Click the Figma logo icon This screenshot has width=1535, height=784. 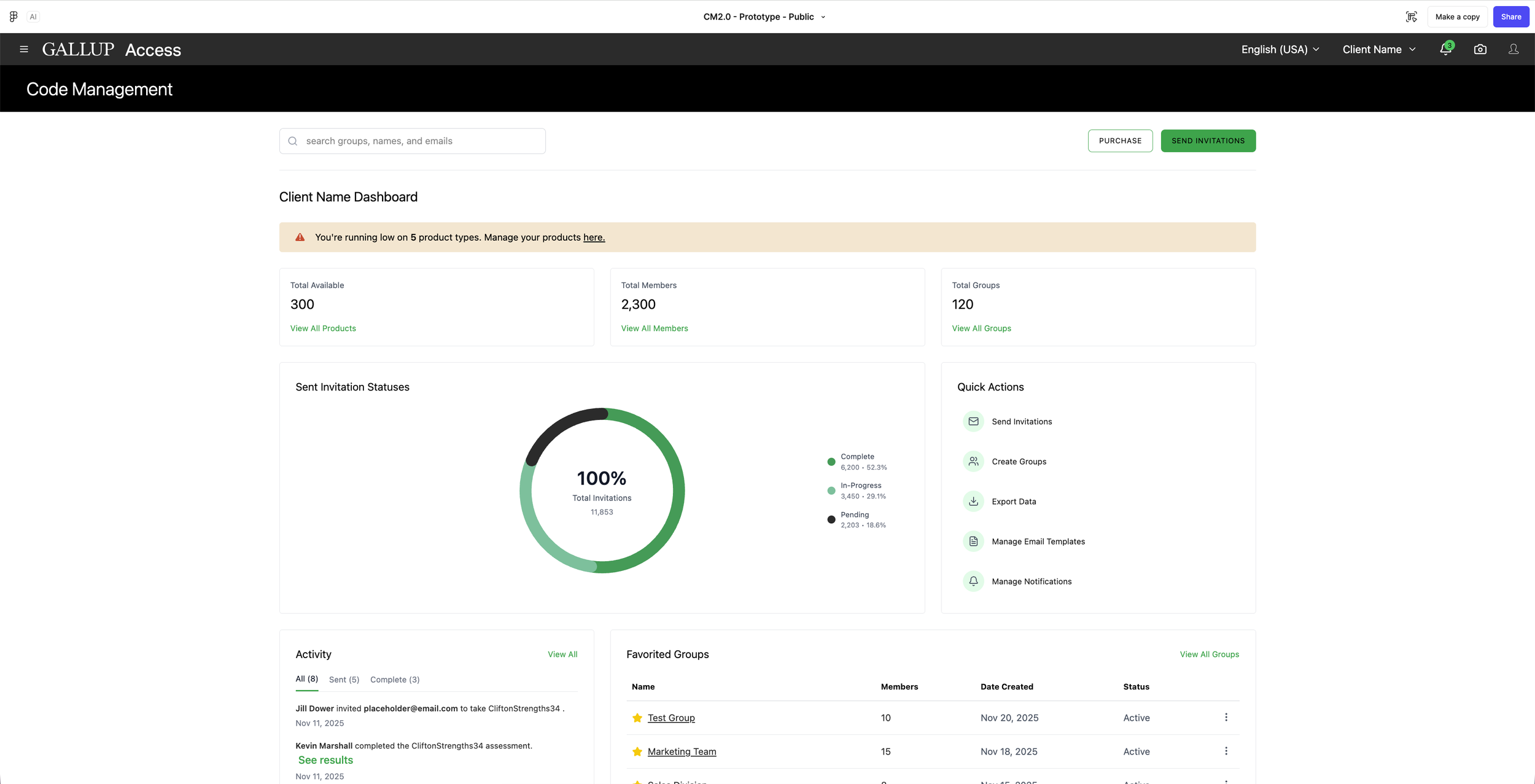click(x=14, y=17)
